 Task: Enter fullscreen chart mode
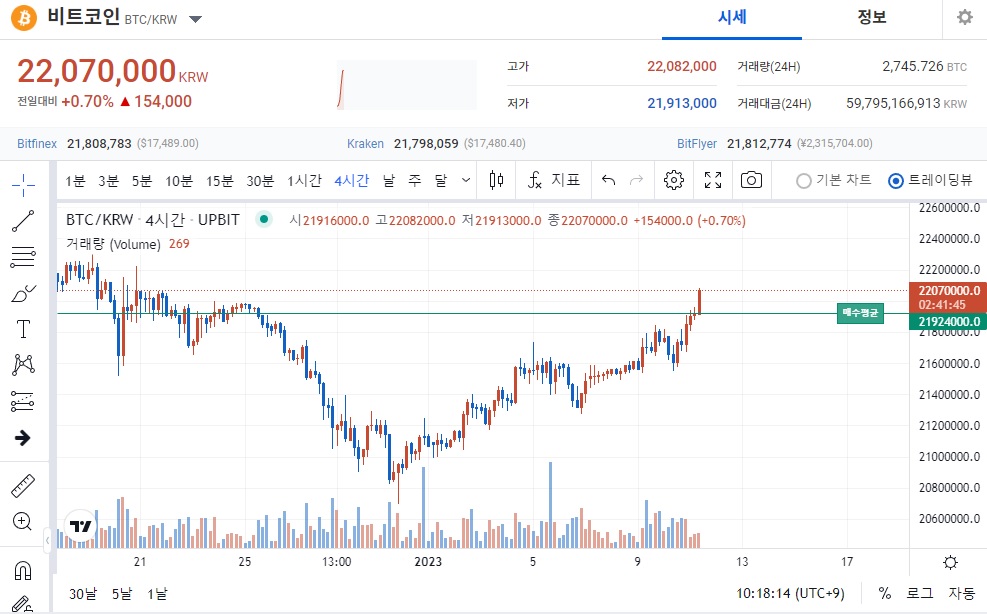coord(713,181)
